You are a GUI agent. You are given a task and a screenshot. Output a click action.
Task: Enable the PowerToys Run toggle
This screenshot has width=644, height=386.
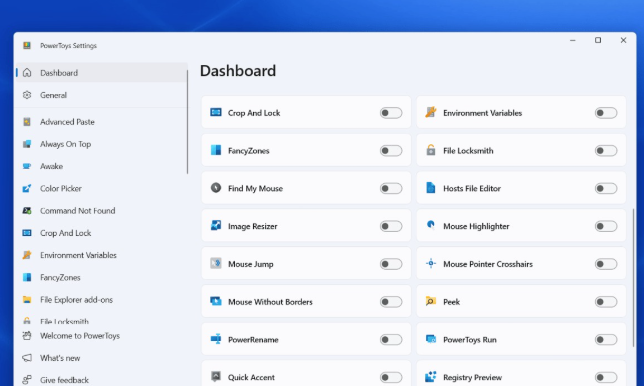606,339
